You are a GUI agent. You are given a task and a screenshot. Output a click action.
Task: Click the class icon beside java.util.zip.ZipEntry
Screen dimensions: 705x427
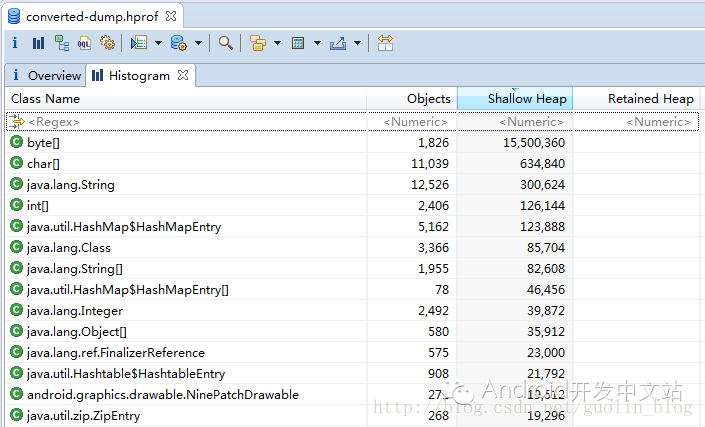click(17, 415)
